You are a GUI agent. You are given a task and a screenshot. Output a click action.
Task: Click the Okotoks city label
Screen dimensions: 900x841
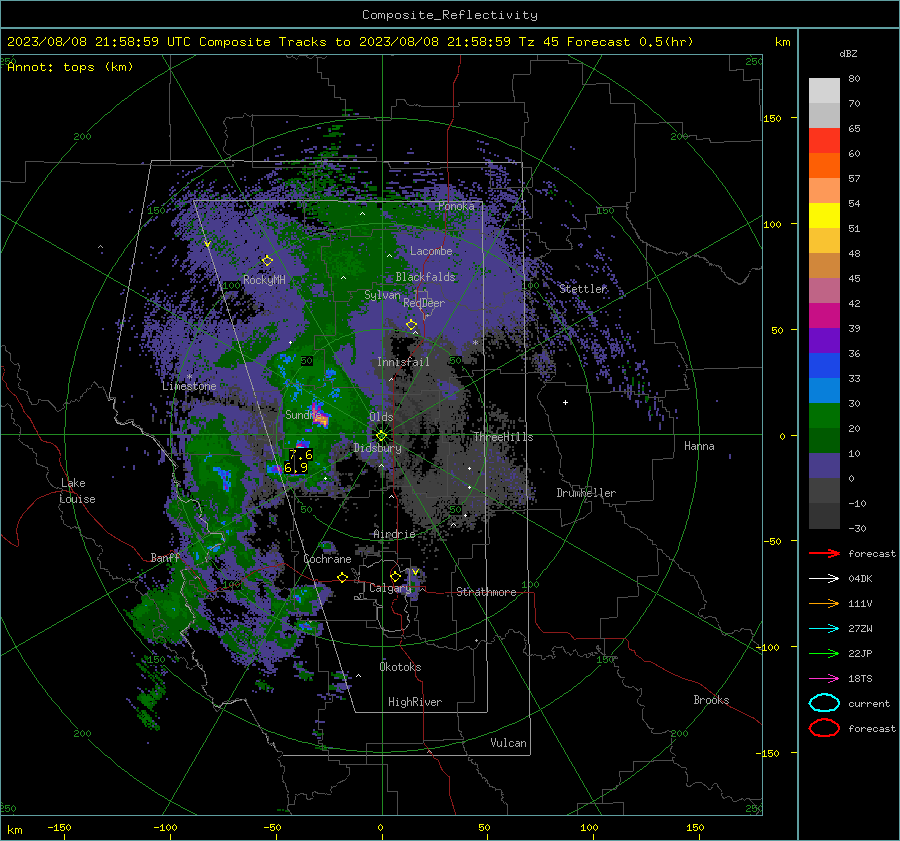click(400, 667)
